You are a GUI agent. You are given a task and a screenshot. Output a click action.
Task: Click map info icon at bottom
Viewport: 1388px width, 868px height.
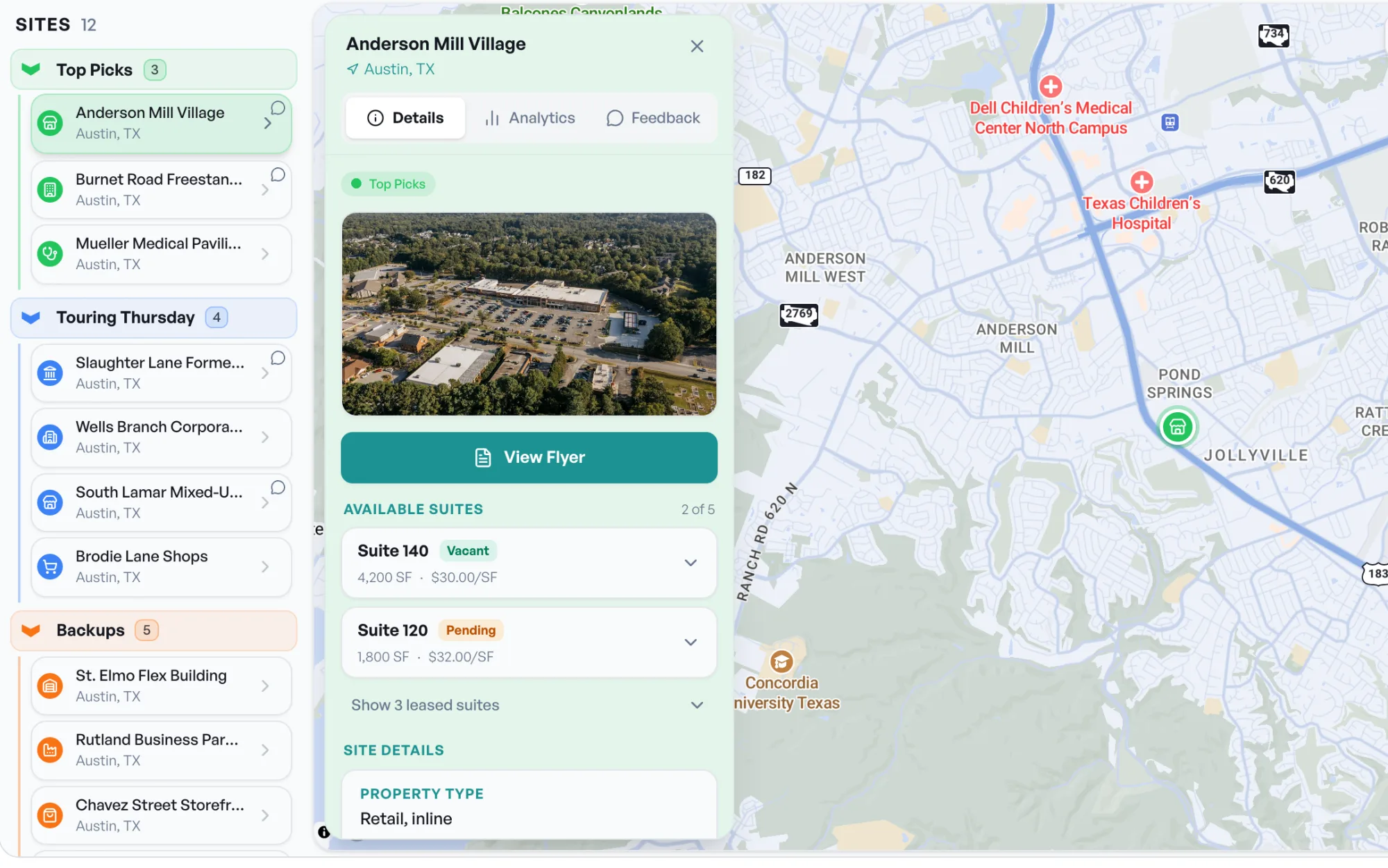(x=324, y=832)
